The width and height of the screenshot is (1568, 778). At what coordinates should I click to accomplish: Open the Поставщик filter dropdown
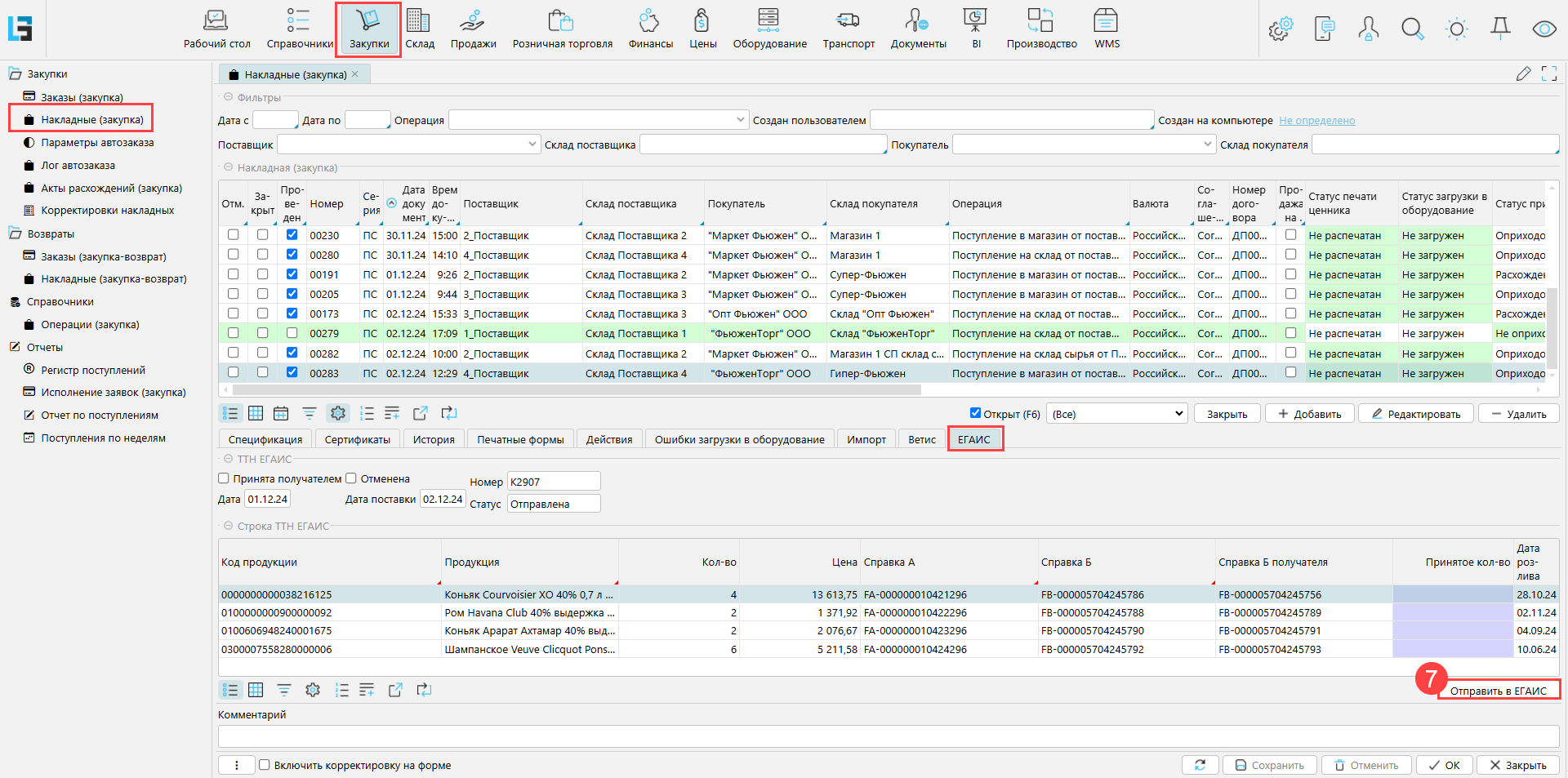(532, 144)
